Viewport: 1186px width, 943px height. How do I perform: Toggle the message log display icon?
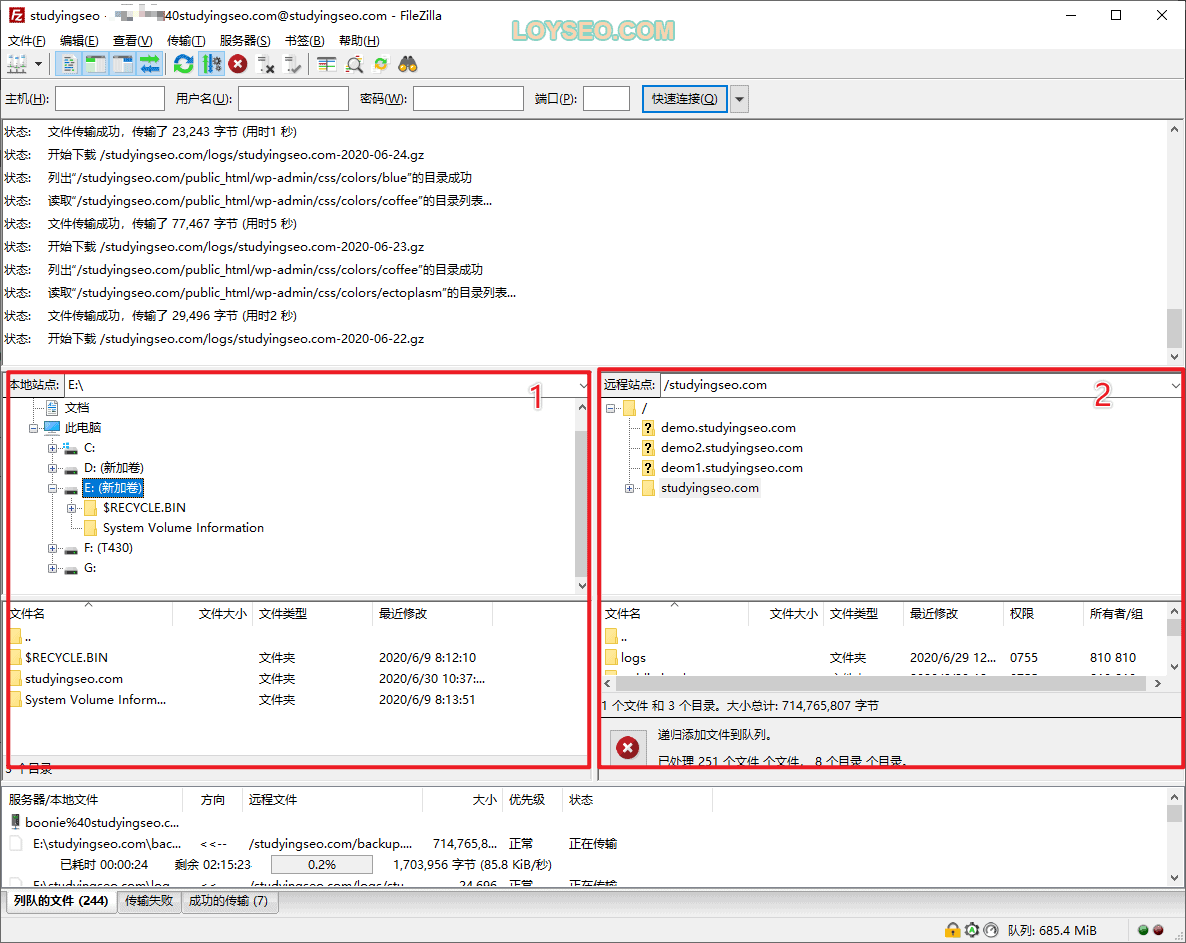point(69,64)
